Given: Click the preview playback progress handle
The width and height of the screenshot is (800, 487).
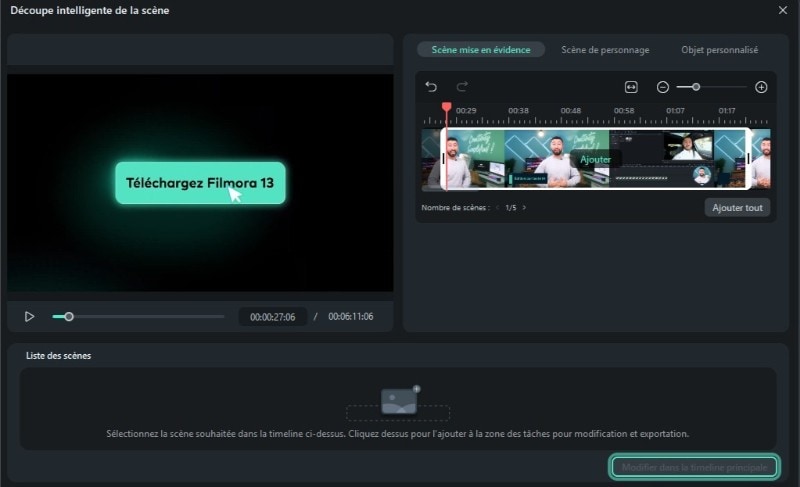Looking at the screenshot, I should [x=69, y=317].
